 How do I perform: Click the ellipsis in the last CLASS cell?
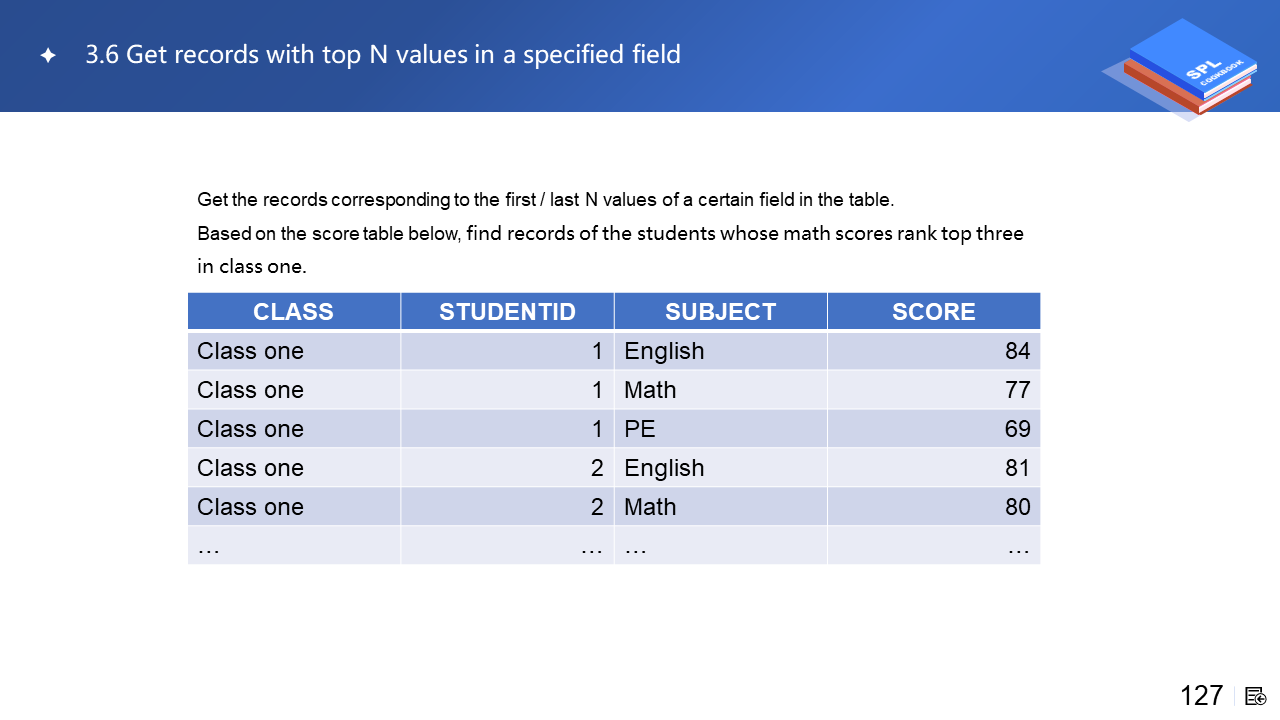click(209, 546)
